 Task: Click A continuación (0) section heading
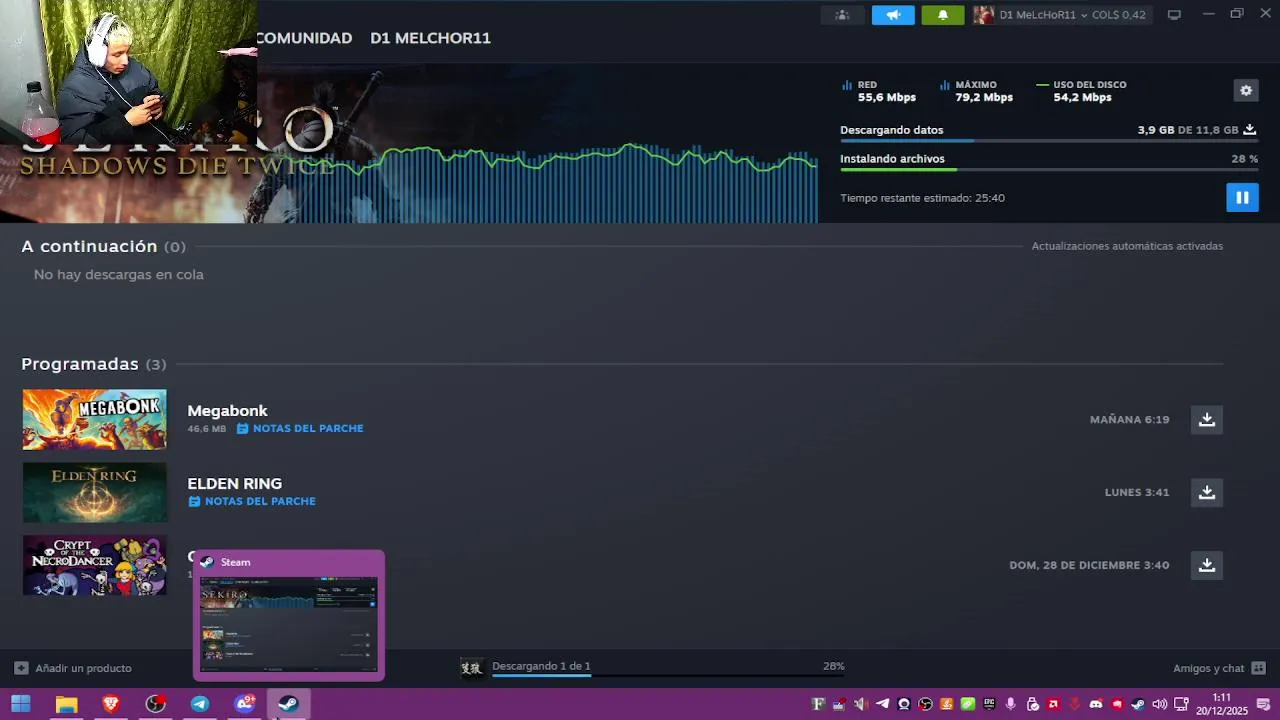[x=104, y=246]
